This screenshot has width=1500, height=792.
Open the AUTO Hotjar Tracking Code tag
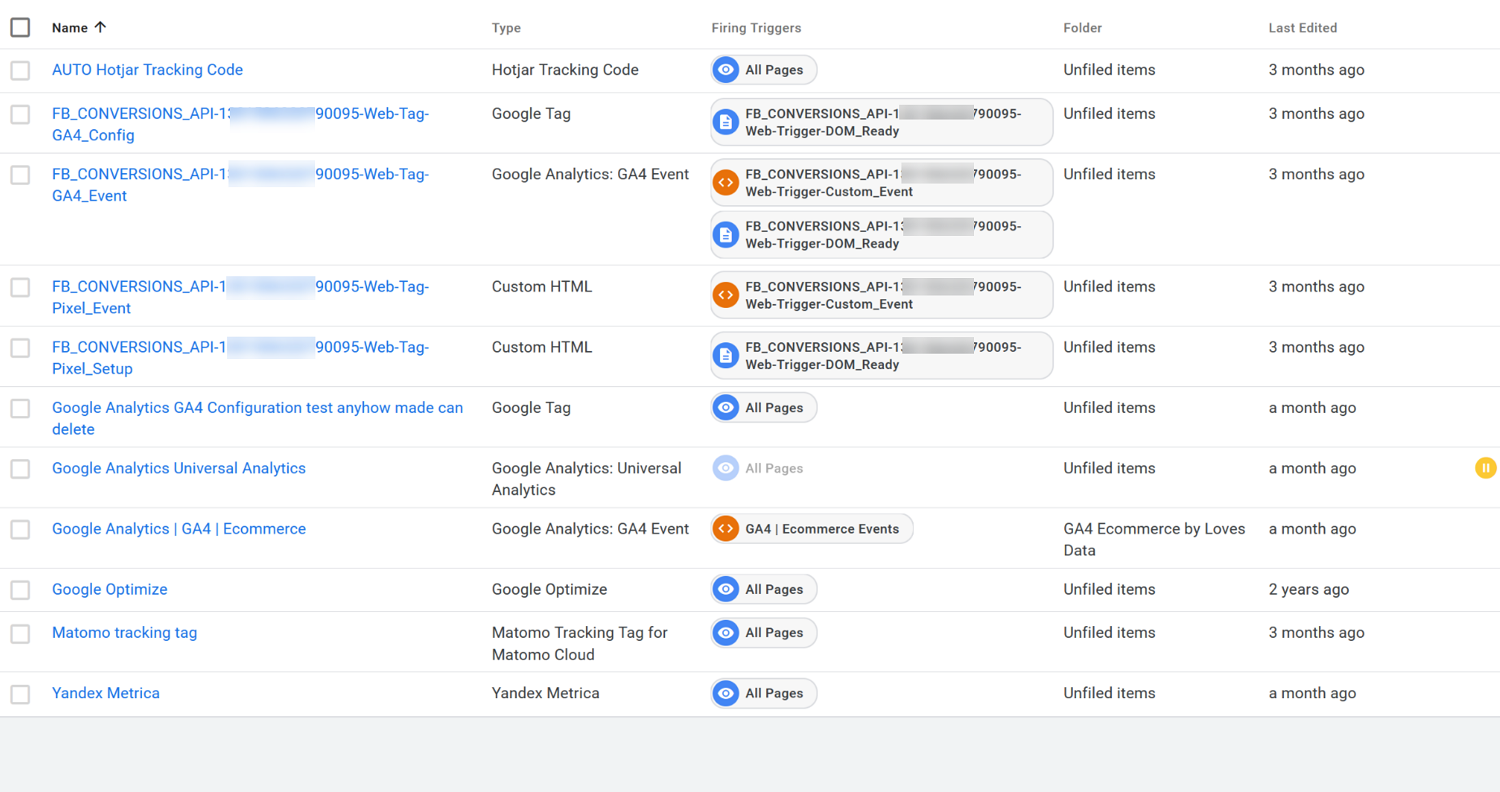coord(147,70)
